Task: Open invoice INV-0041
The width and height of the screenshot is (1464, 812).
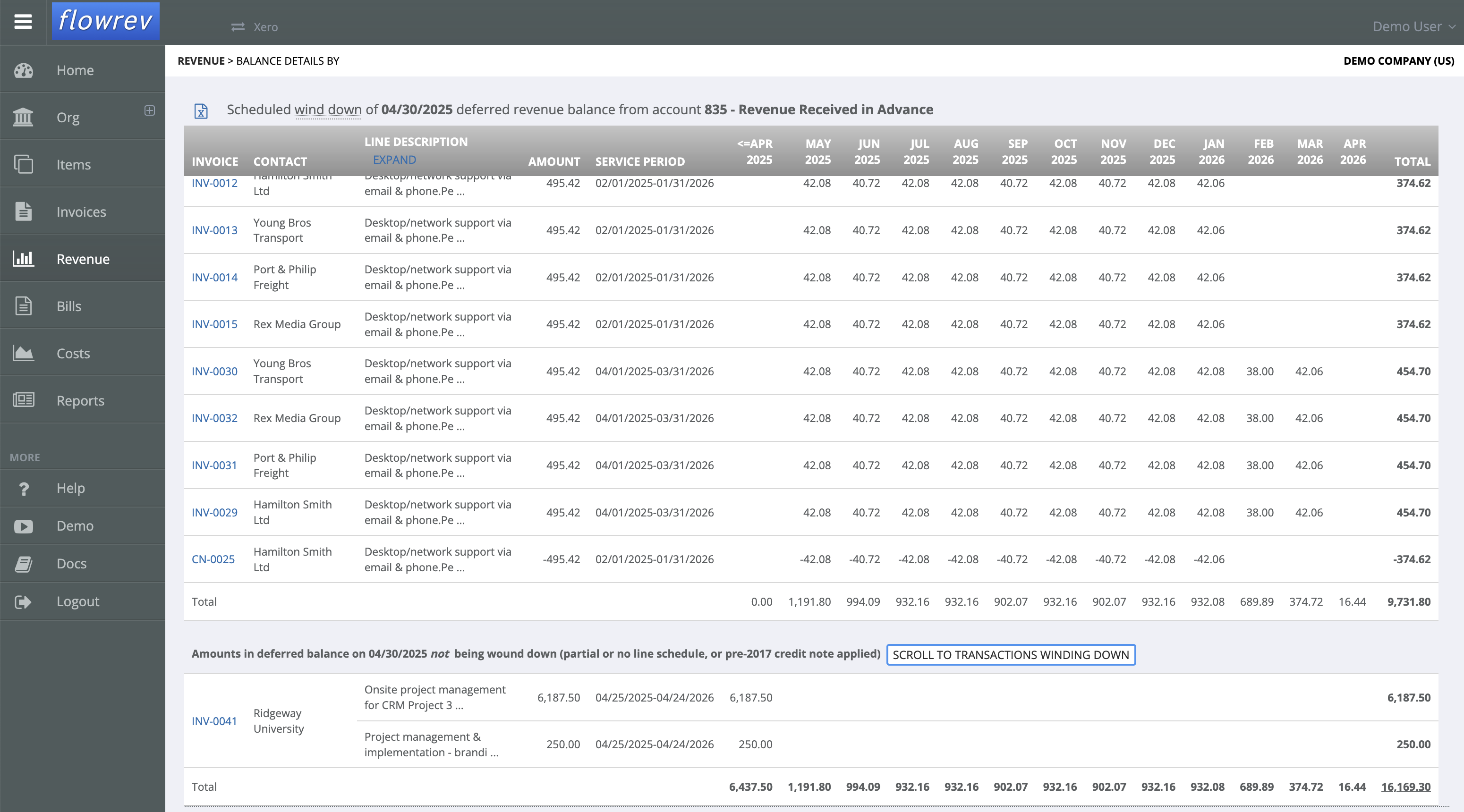Action: [x=214, y=721]
